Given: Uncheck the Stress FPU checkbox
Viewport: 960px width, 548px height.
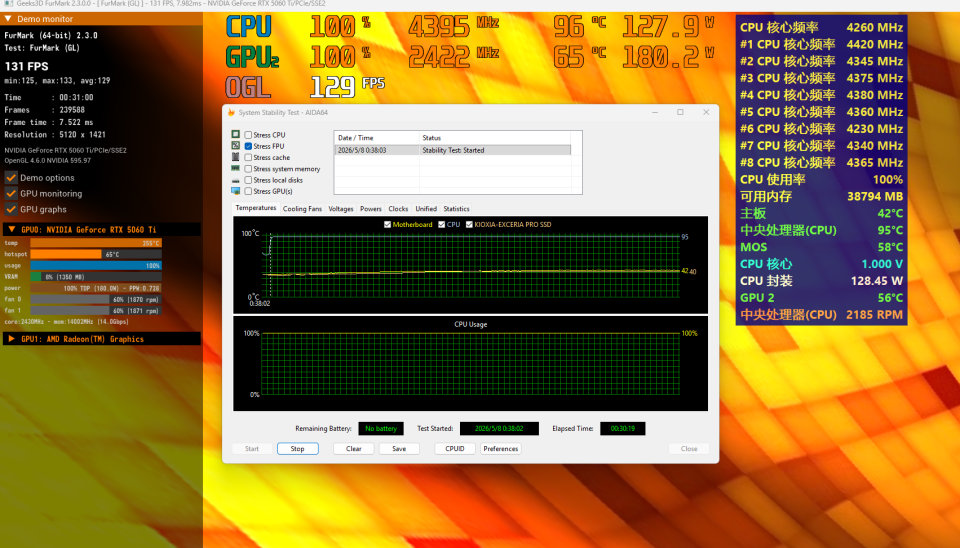Looking at the screenshot, I should [248, 146].
